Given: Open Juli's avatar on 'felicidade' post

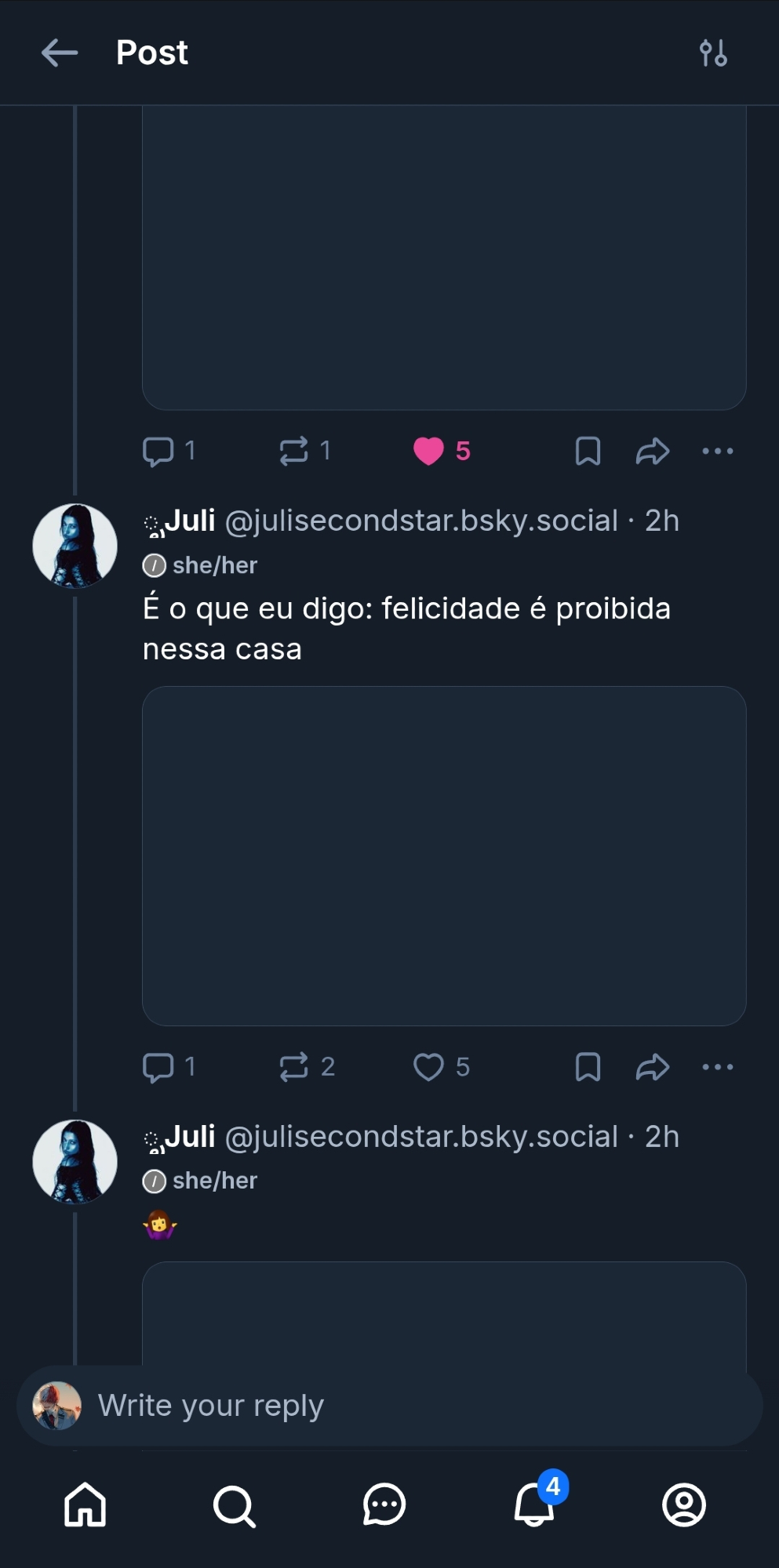Looking at the screenshot, I should (x=75, y=546).
